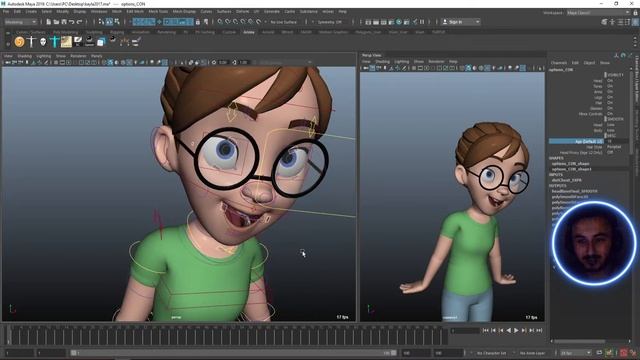Click the open scene folder icon
The image size is (640, 360).
(x=56, y=22)
